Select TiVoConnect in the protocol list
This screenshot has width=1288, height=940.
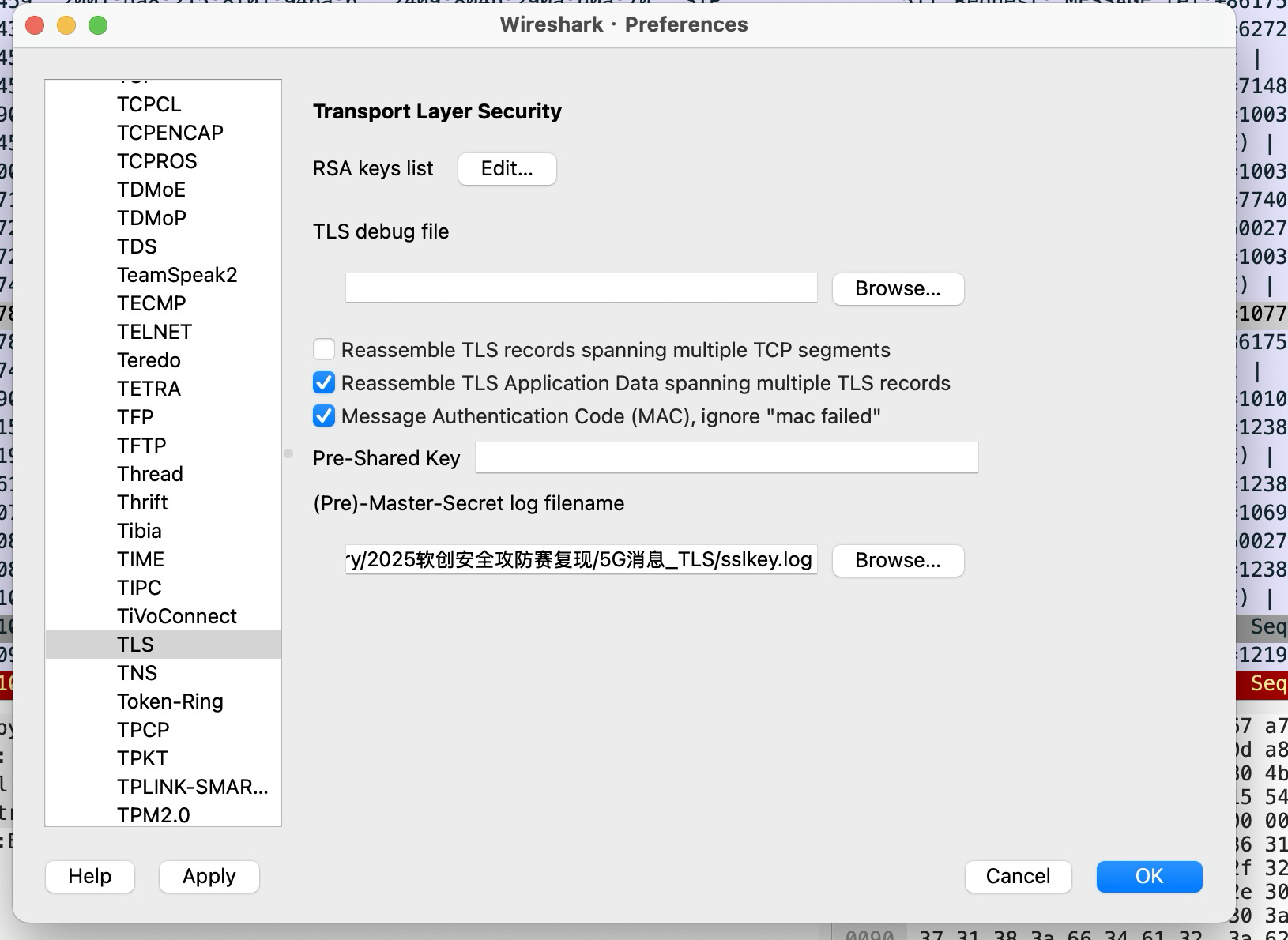click(163, 616)
